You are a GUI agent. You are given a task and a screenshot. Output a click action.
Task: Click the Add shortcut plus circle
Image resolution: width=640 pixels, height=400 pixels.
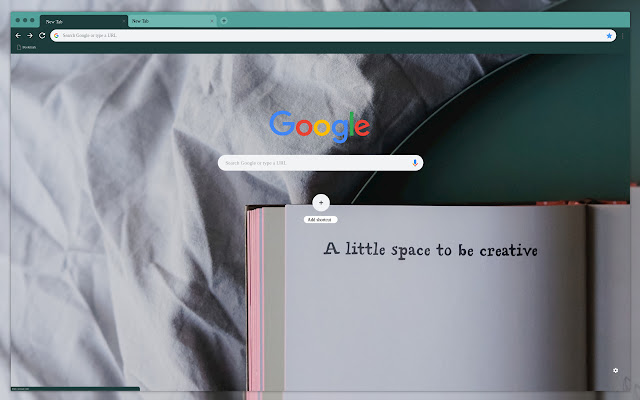pos(321,202)
